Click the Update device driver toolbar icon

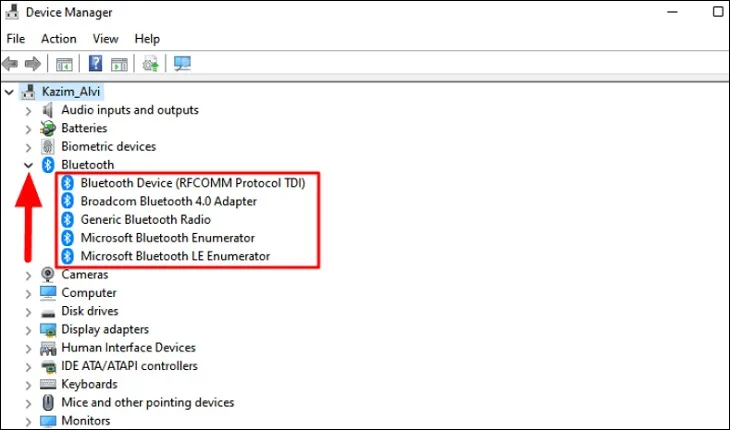point(150,64)
